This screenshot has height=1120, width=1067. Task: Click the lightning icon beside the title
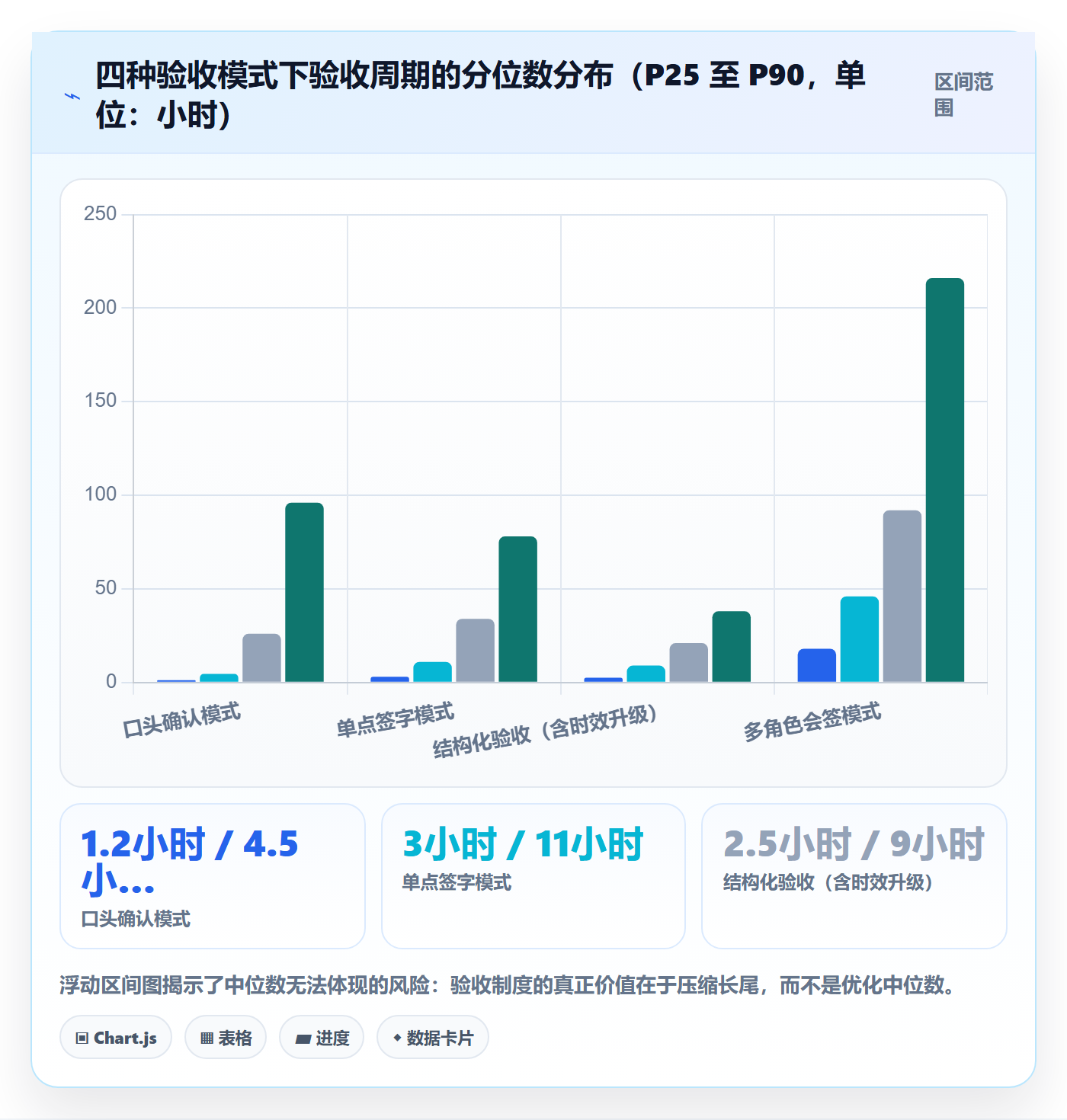(72, 96)
